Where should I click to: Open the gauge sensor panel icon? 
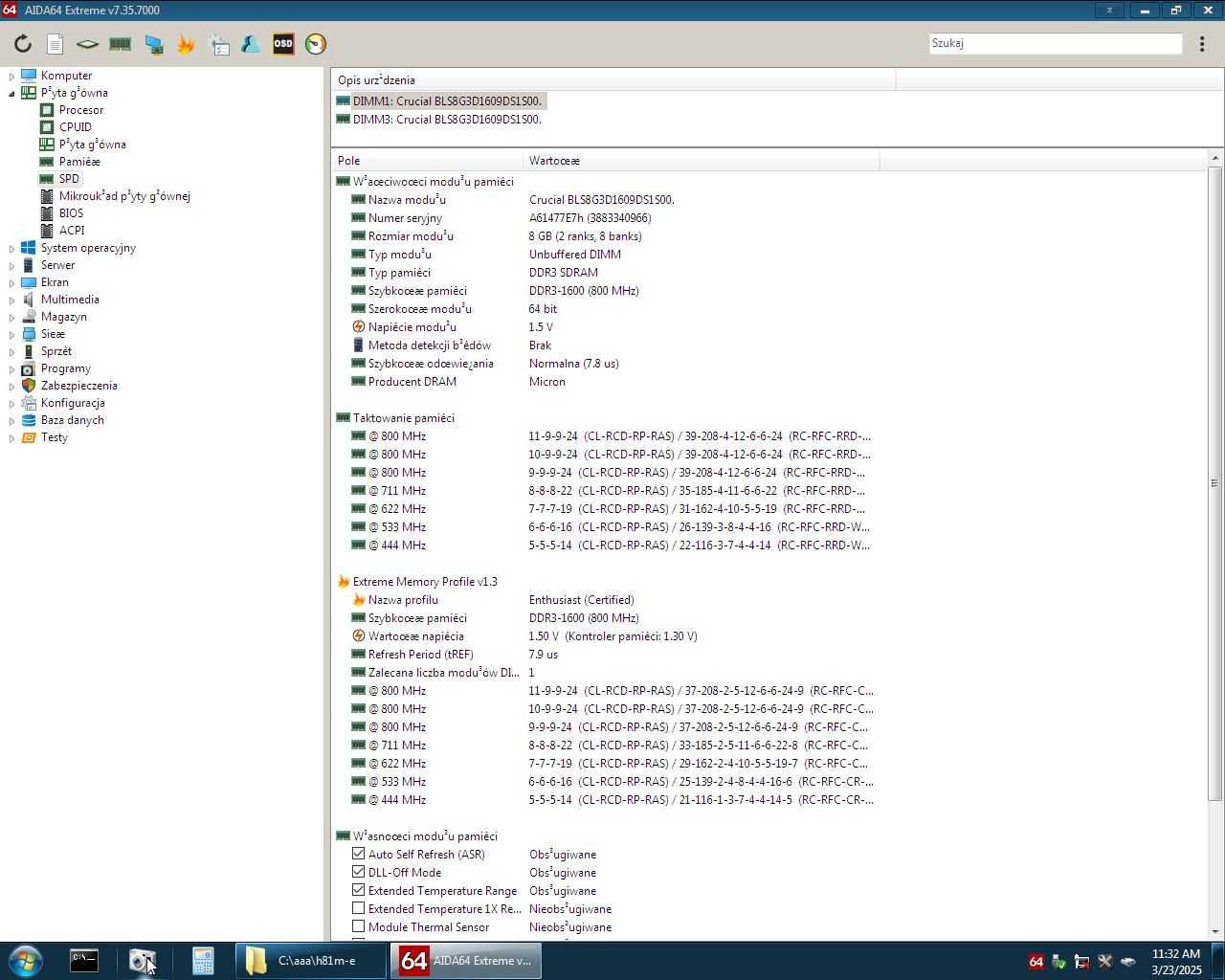(x=316, y=44)
